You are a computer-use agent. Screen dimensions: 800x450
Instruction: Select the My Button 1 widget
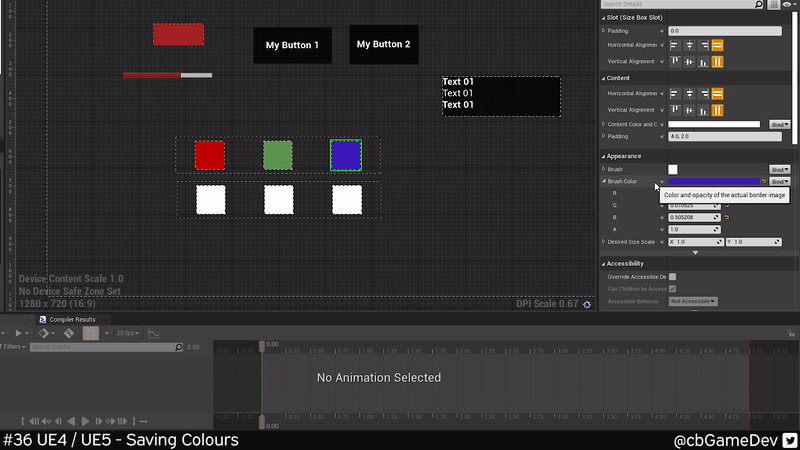click(x=292, y=45)
